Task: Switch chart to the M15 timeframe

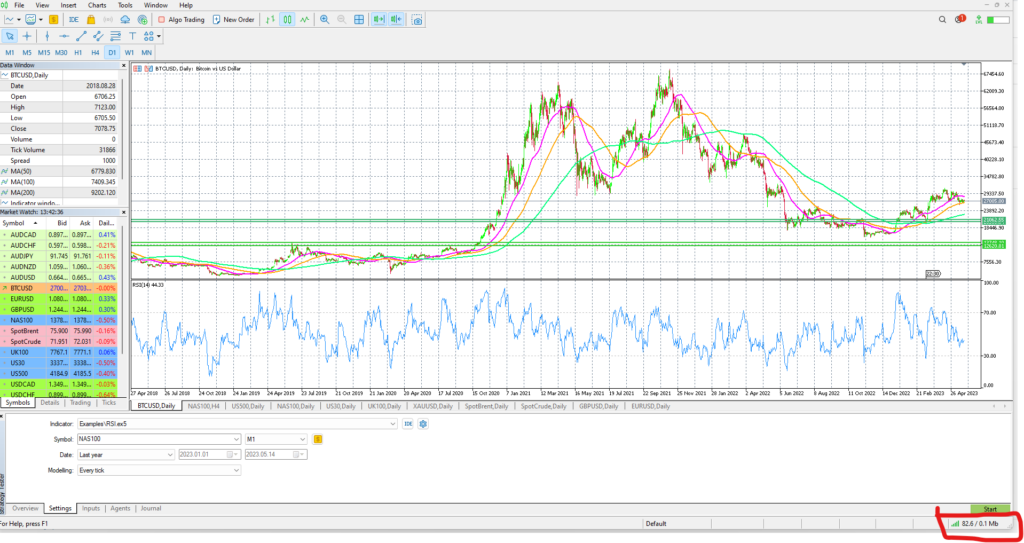Action: [44, 52]
